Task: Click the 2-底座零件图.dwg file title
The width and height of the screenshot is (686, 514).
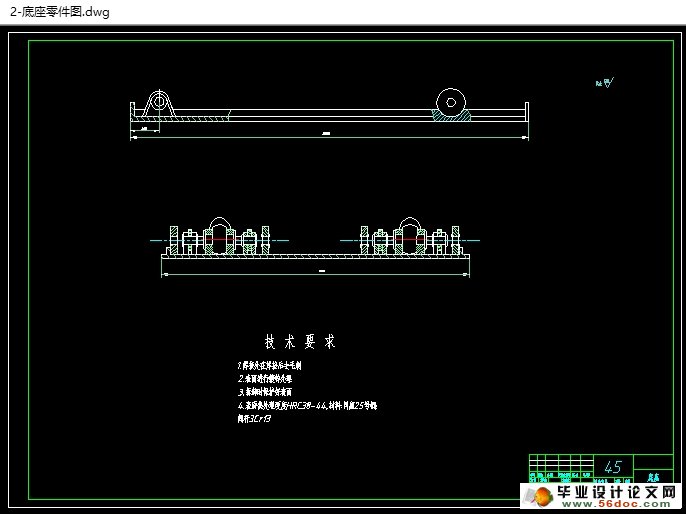Action: tap(58, 12)
